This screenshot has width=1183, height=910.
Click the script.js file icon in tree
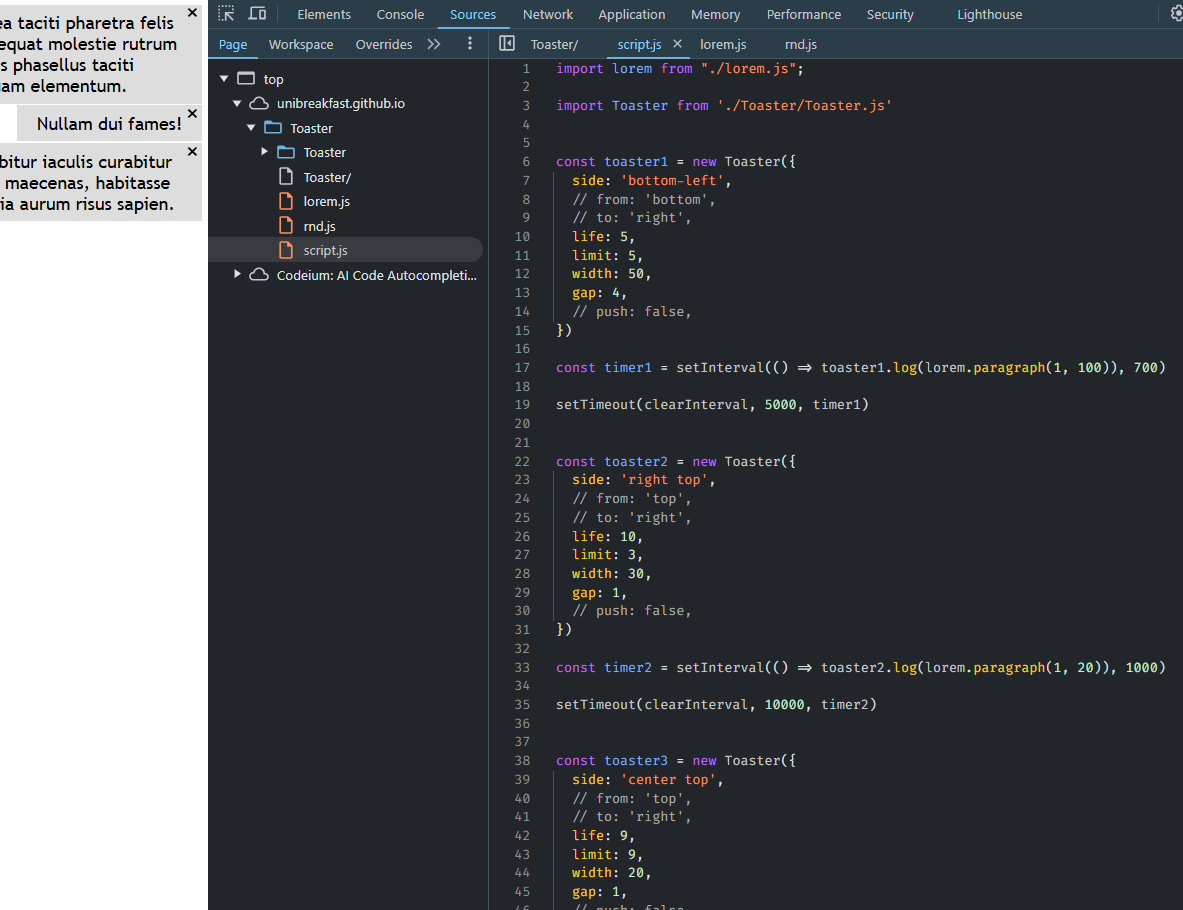pos(286,250)
